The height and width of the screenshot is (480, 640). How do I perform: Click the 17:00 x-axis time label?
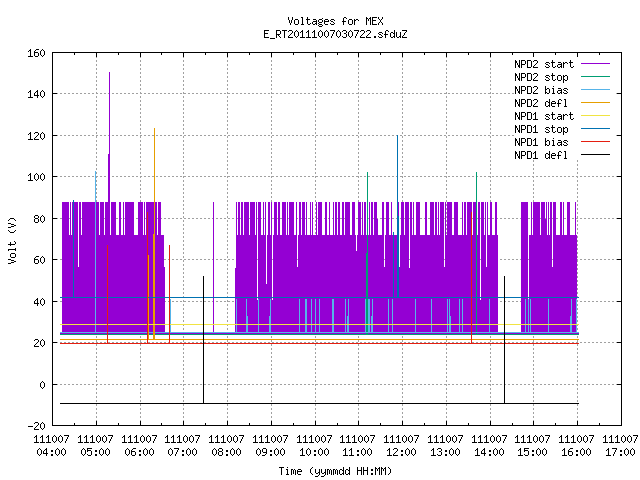(620, 453)
